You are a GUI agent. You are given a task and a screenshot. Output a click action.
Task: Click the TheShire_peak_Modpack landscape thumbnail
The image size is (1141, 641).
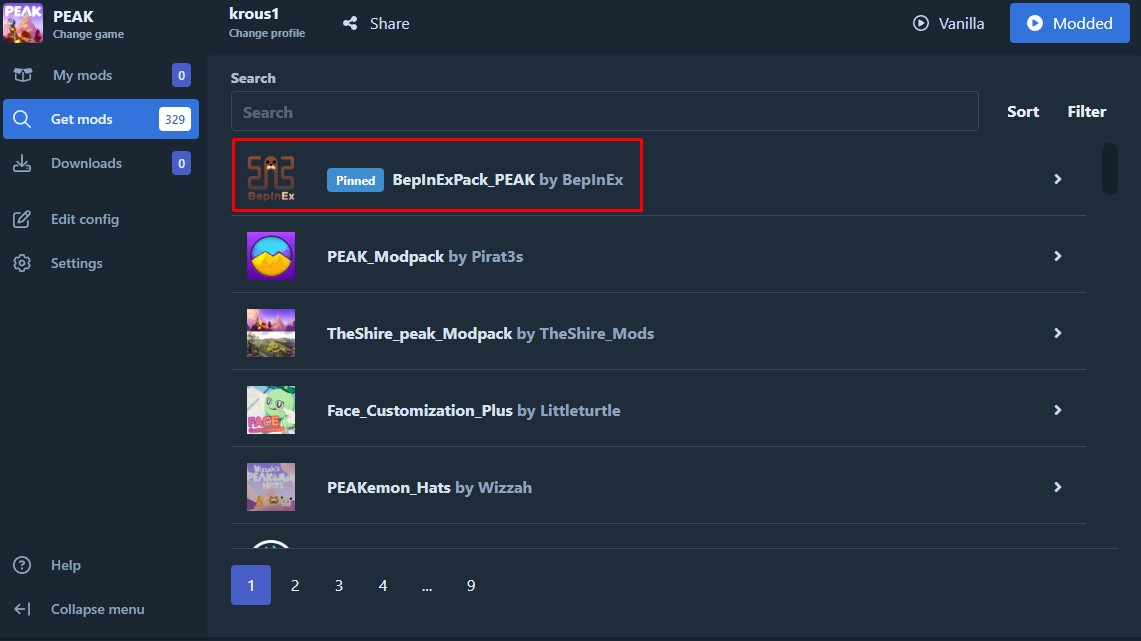point(271,333)
